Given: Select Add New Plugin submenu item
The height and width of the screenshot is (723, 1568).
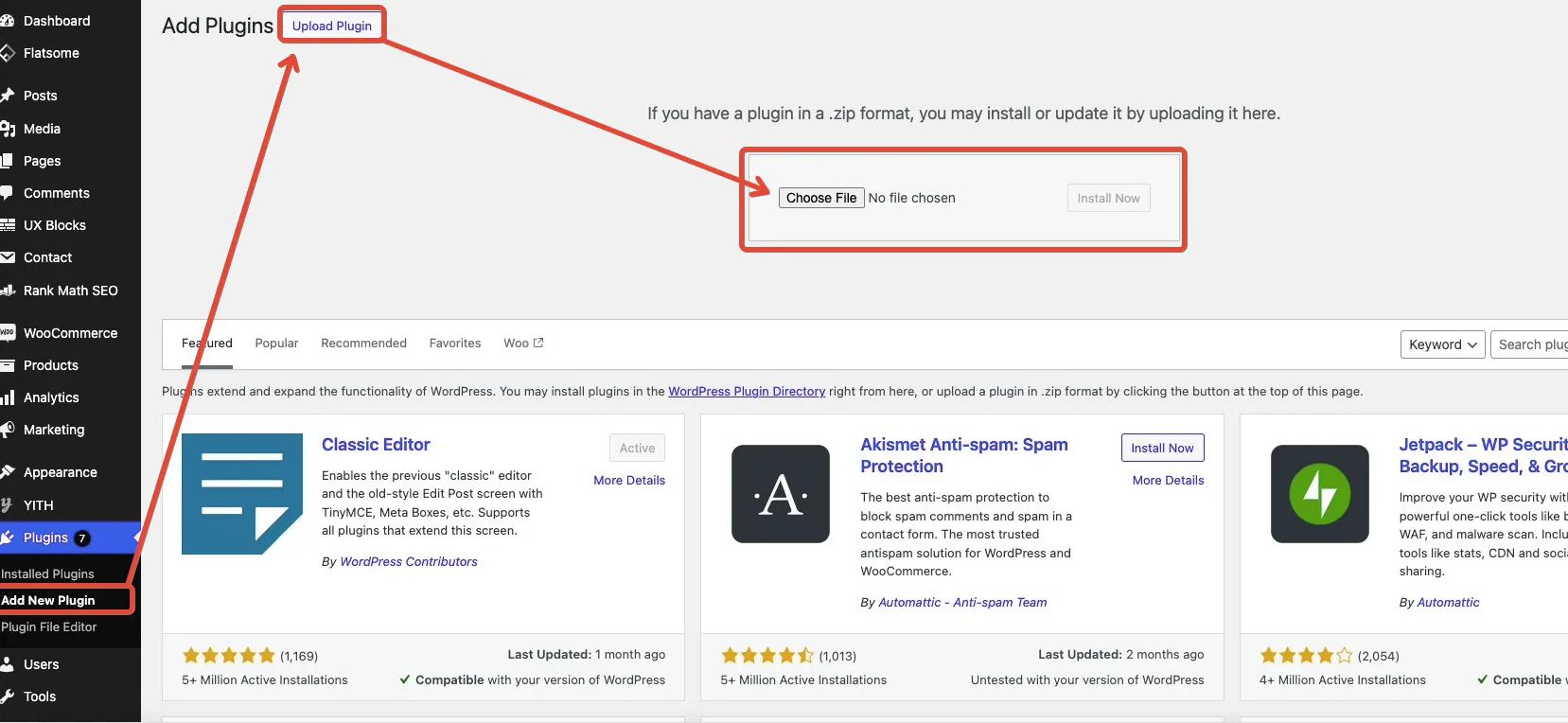Looking at the screenshot, I should coord(47,600).
